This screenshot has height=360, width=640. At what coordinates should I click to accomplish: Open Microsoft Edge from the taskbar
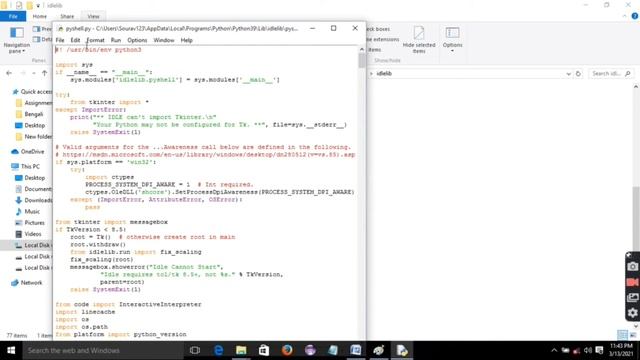[x=218, y=350]
